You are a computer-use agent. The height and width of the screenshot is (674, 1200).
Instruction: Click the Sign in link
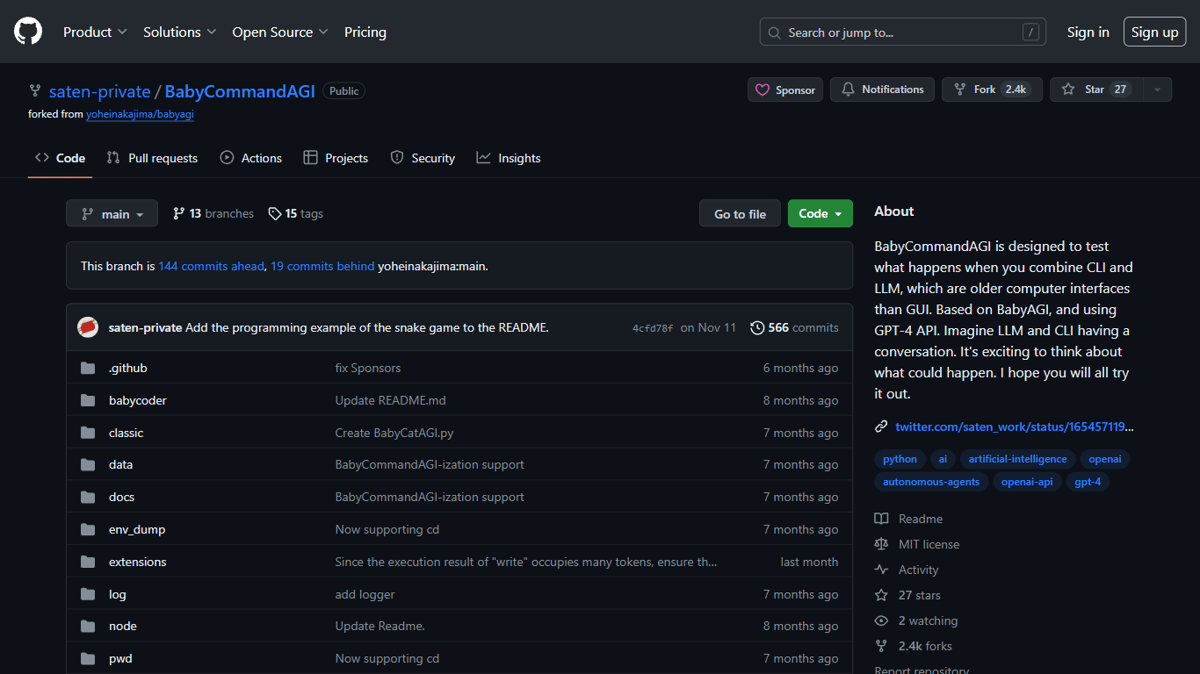tap(1088, 32)
